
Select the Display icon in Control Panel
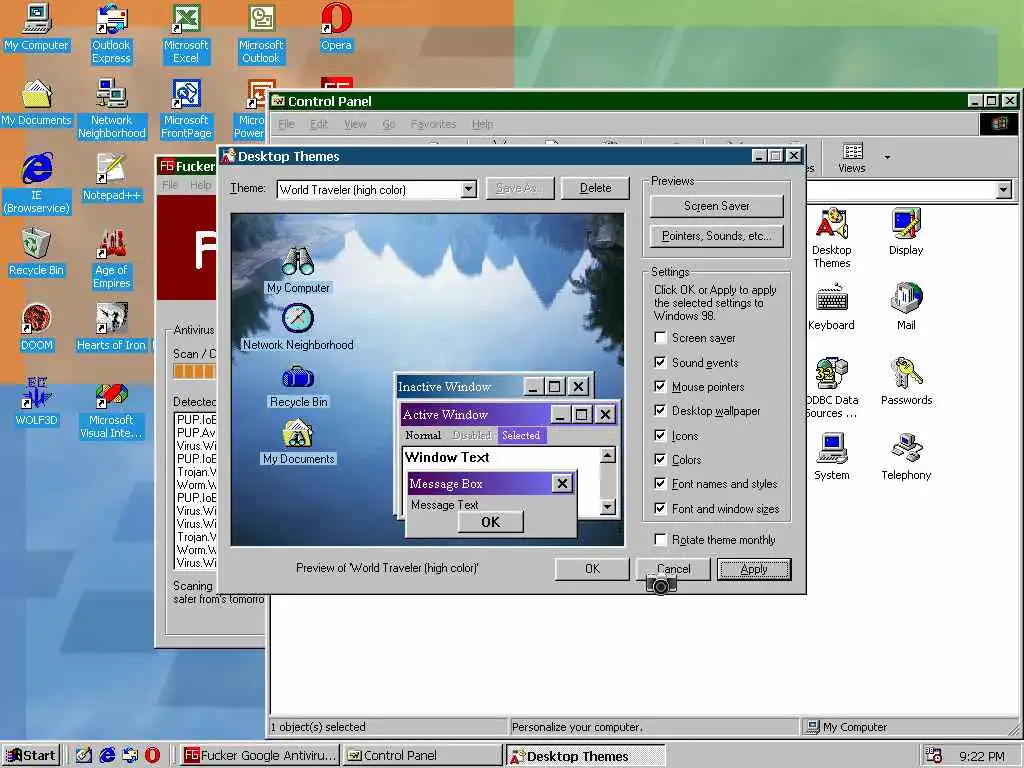pos(906,232)
